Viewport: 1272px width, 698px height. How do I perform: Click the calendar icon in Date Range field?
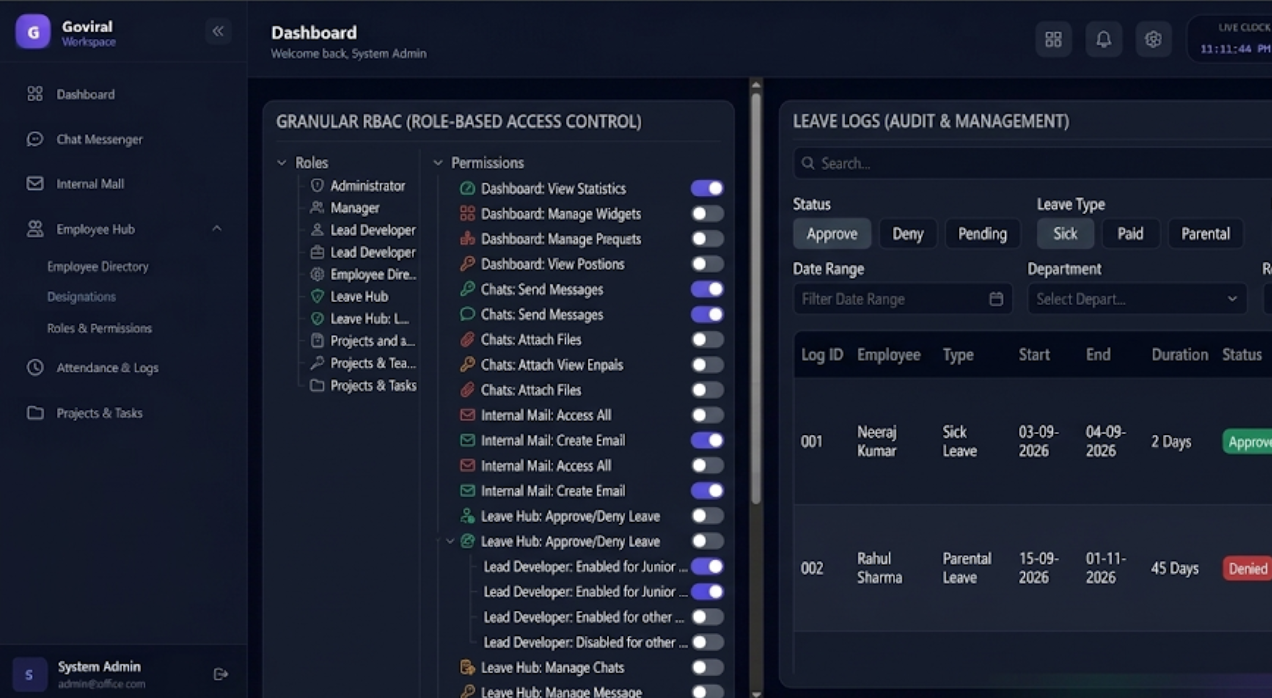996,299
